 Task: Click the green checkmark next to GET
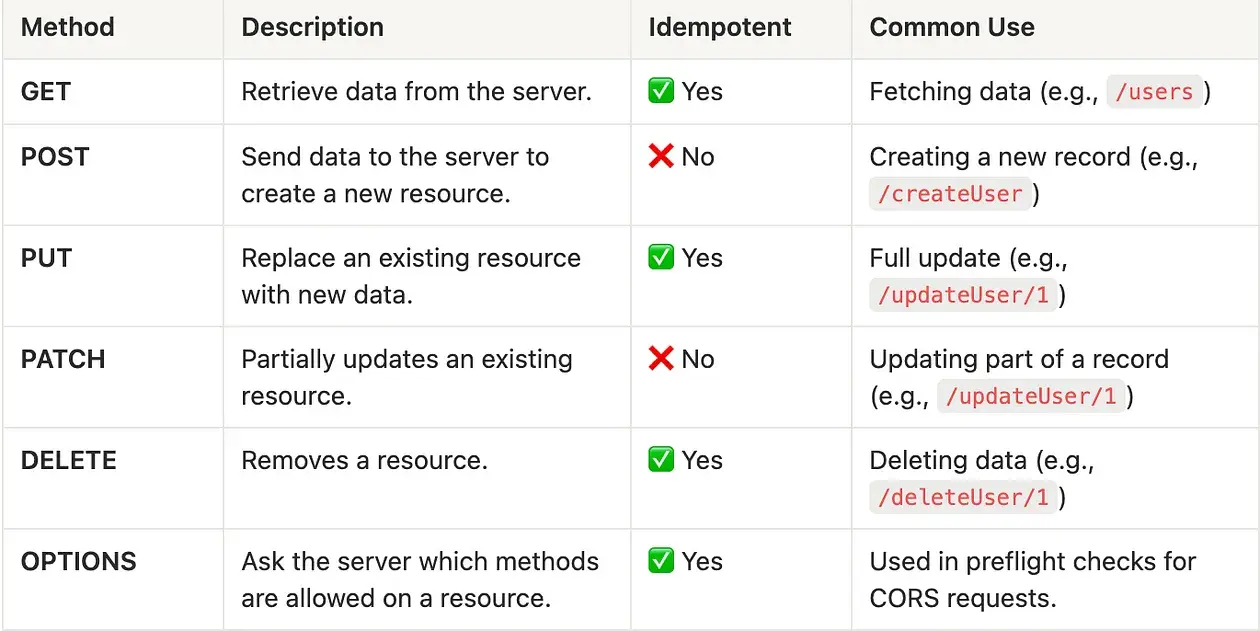click(661, 91)
